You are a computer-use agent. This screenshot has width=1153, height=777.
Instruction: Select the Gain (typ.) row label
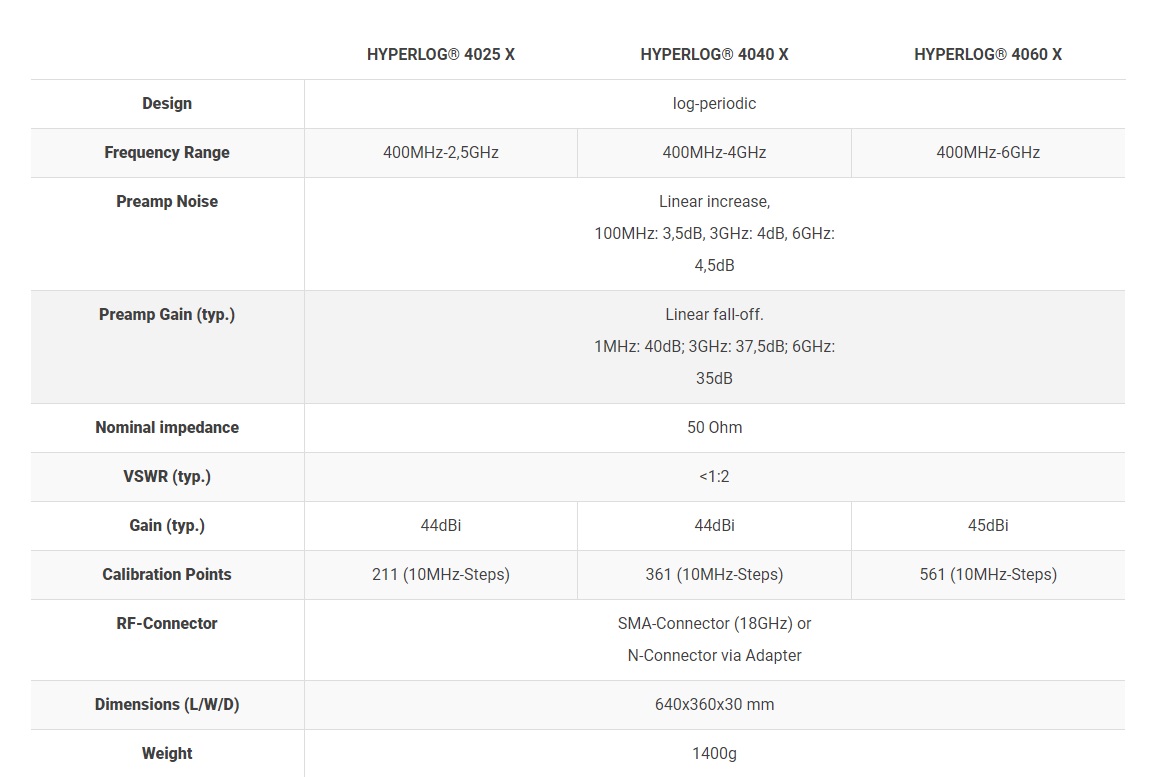[x=167, y=526]
